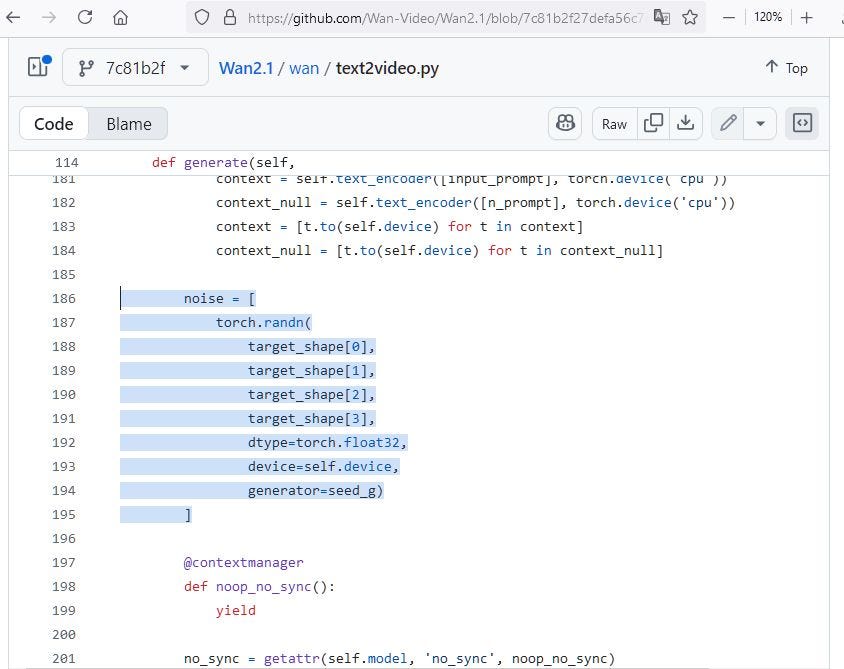Click line number 182
Viewport: 844px width, 669px height.
click(64, 203)
